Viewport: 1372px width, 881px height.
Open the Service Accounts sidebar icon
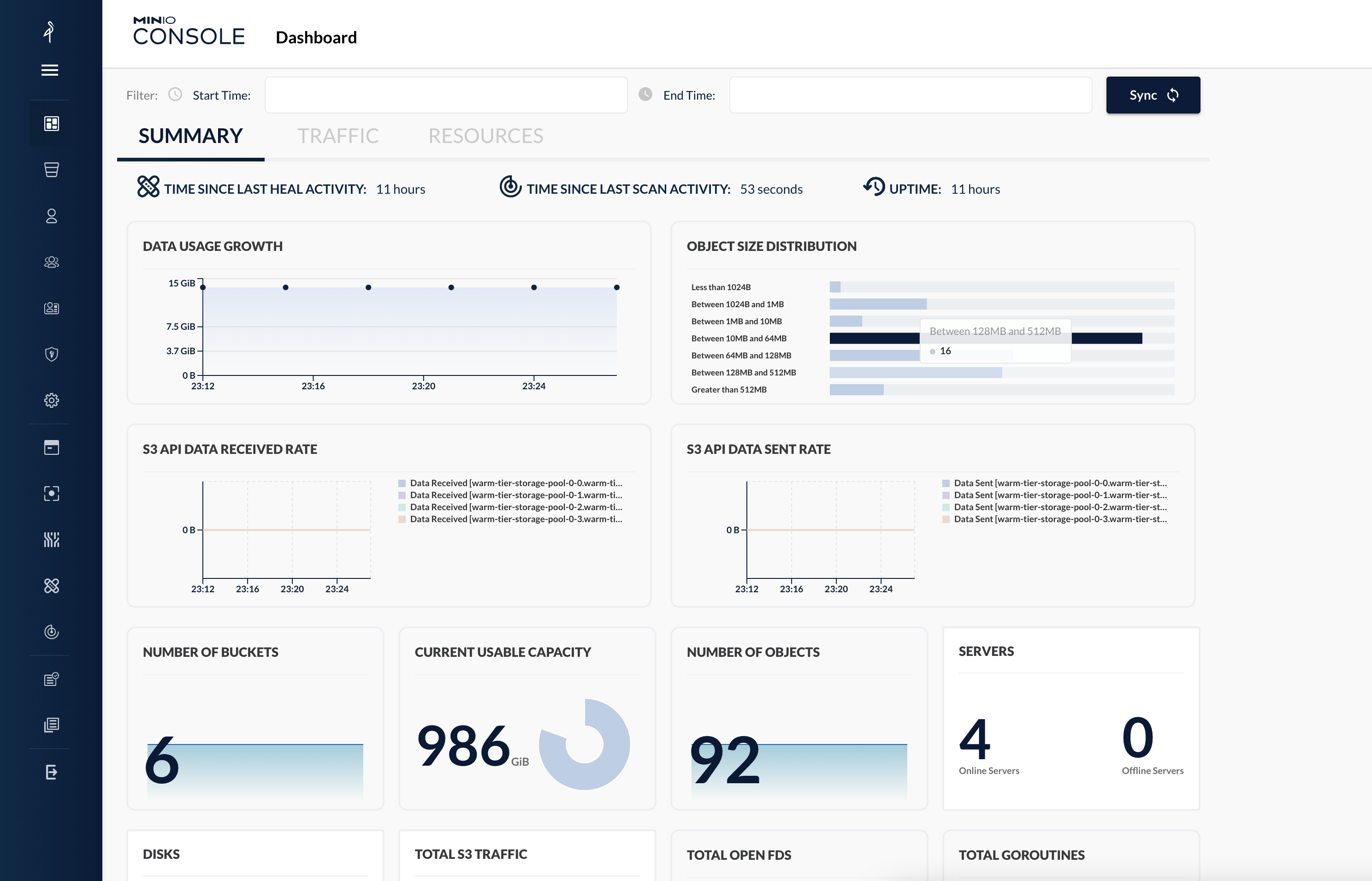[52, 308]
